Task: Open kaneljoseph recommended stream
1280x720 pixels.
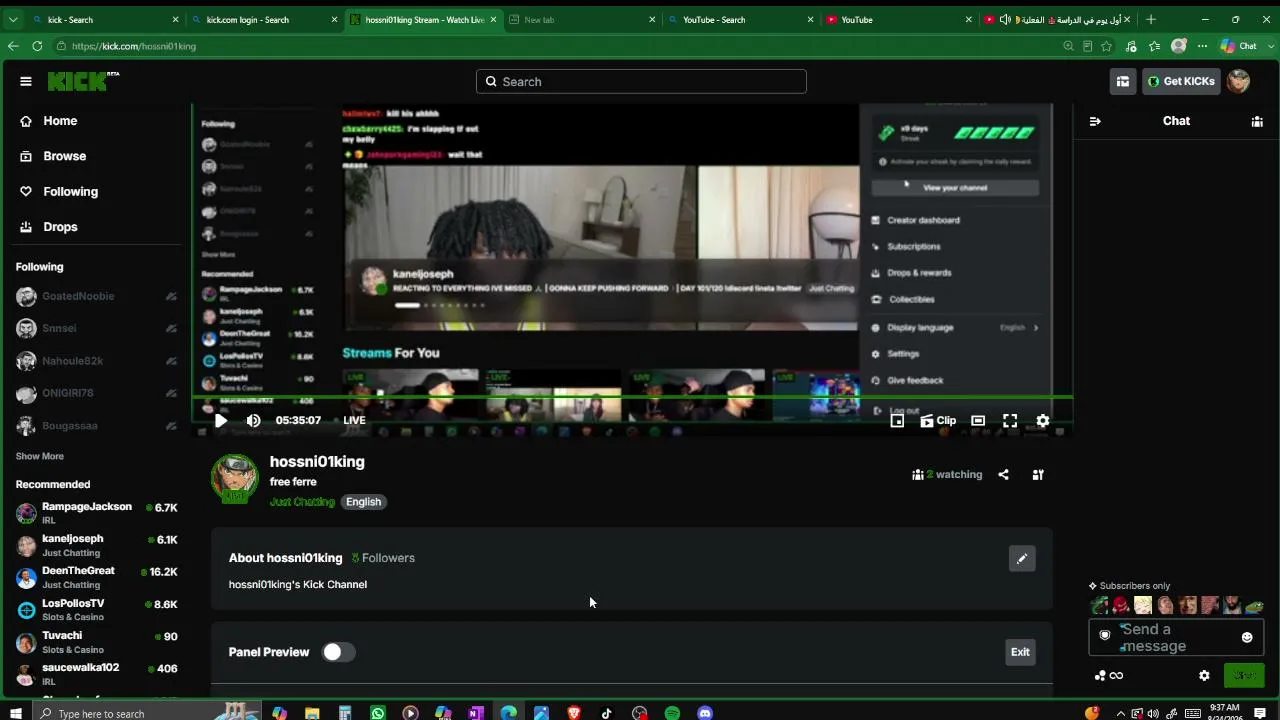Action: click(x=96, y=545)
